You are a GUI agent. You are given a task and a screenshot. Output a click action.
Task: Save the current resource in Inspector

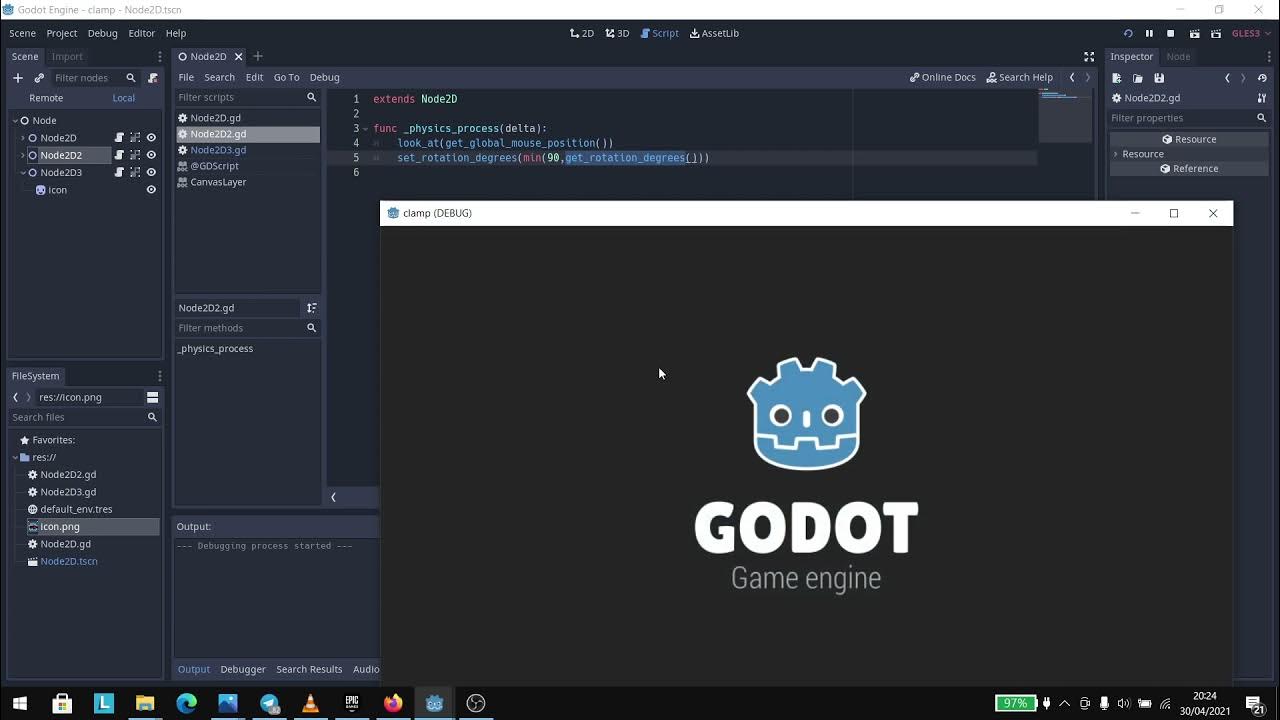click(1159, 77)
